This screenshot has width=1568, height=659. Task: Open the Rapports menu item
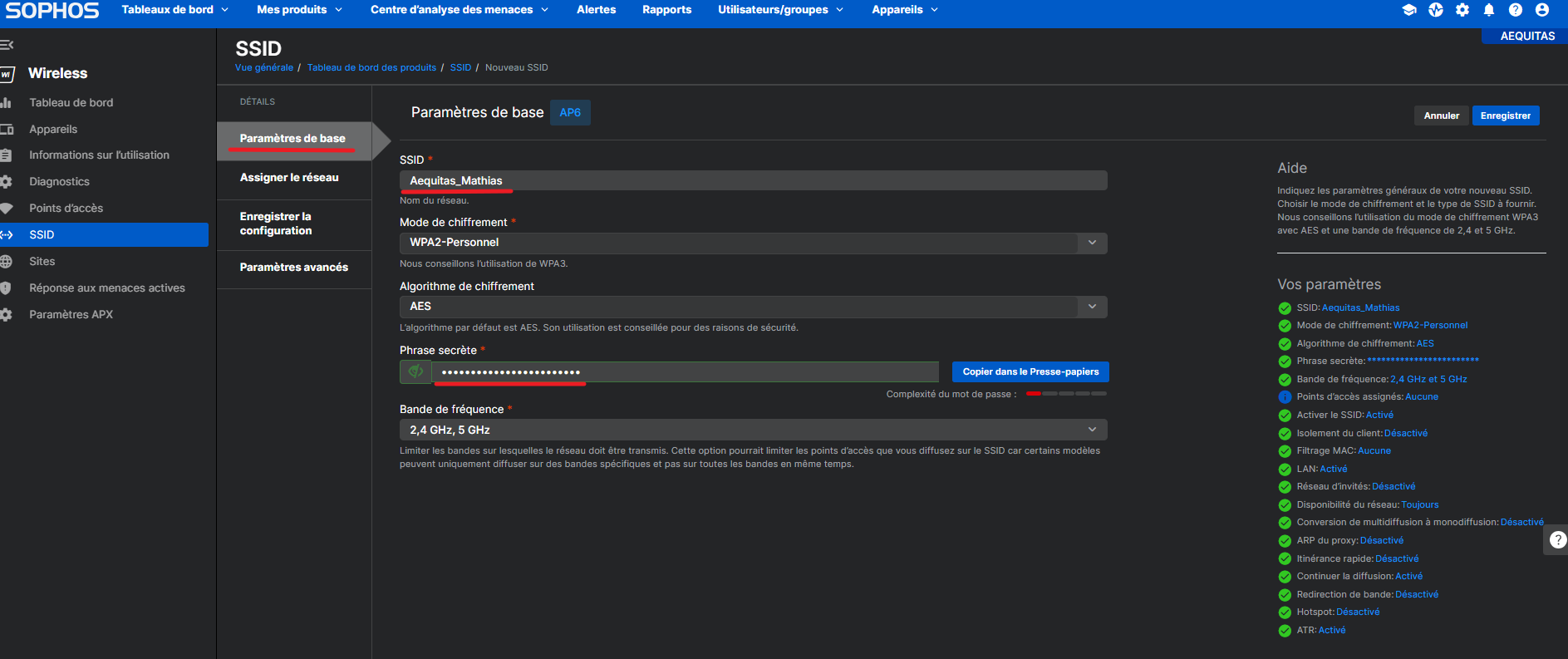coord(667,10)
